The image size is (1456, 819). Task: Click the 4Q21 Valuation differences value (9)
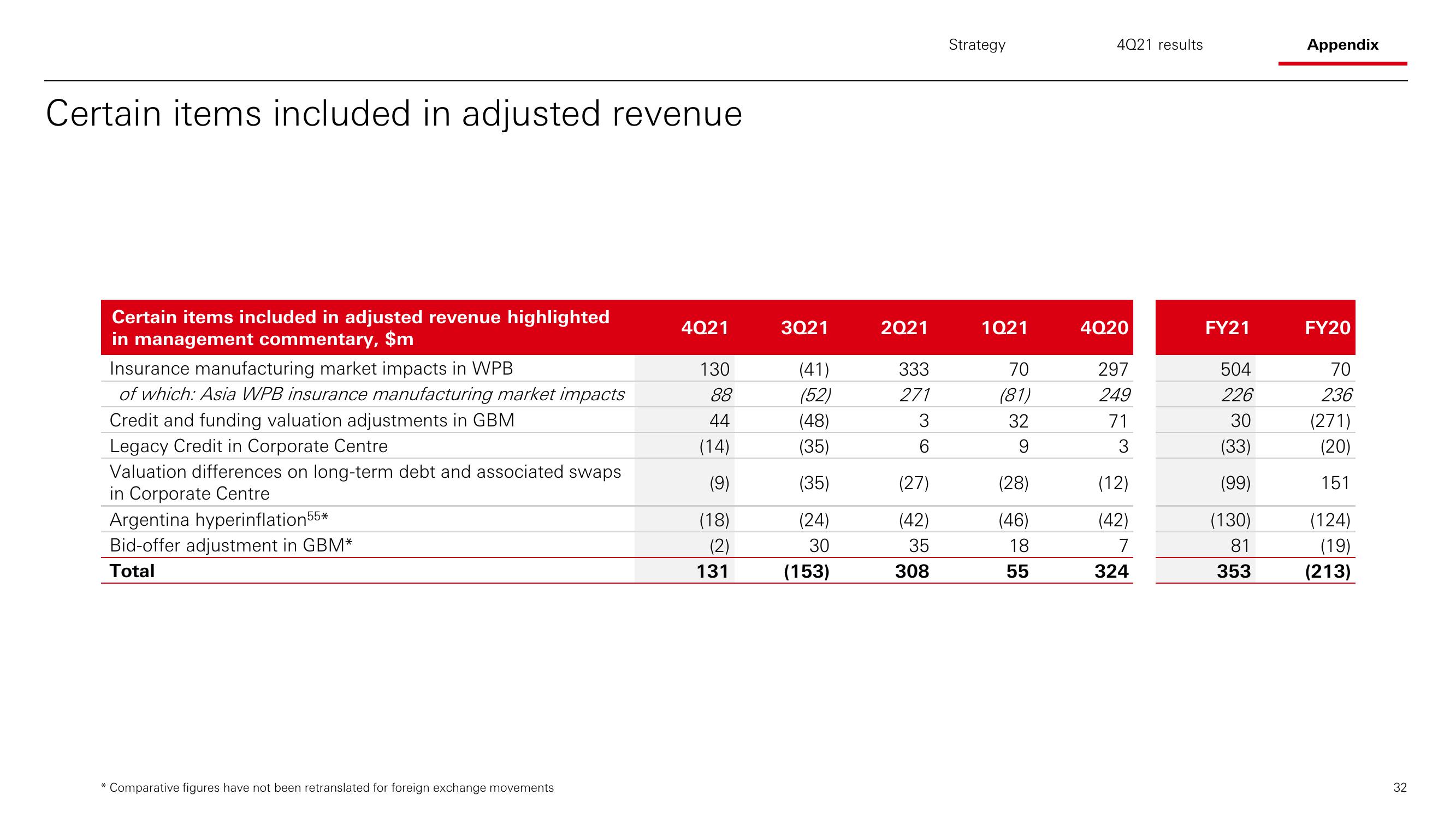pyautogui.click(x=719, y=483)
